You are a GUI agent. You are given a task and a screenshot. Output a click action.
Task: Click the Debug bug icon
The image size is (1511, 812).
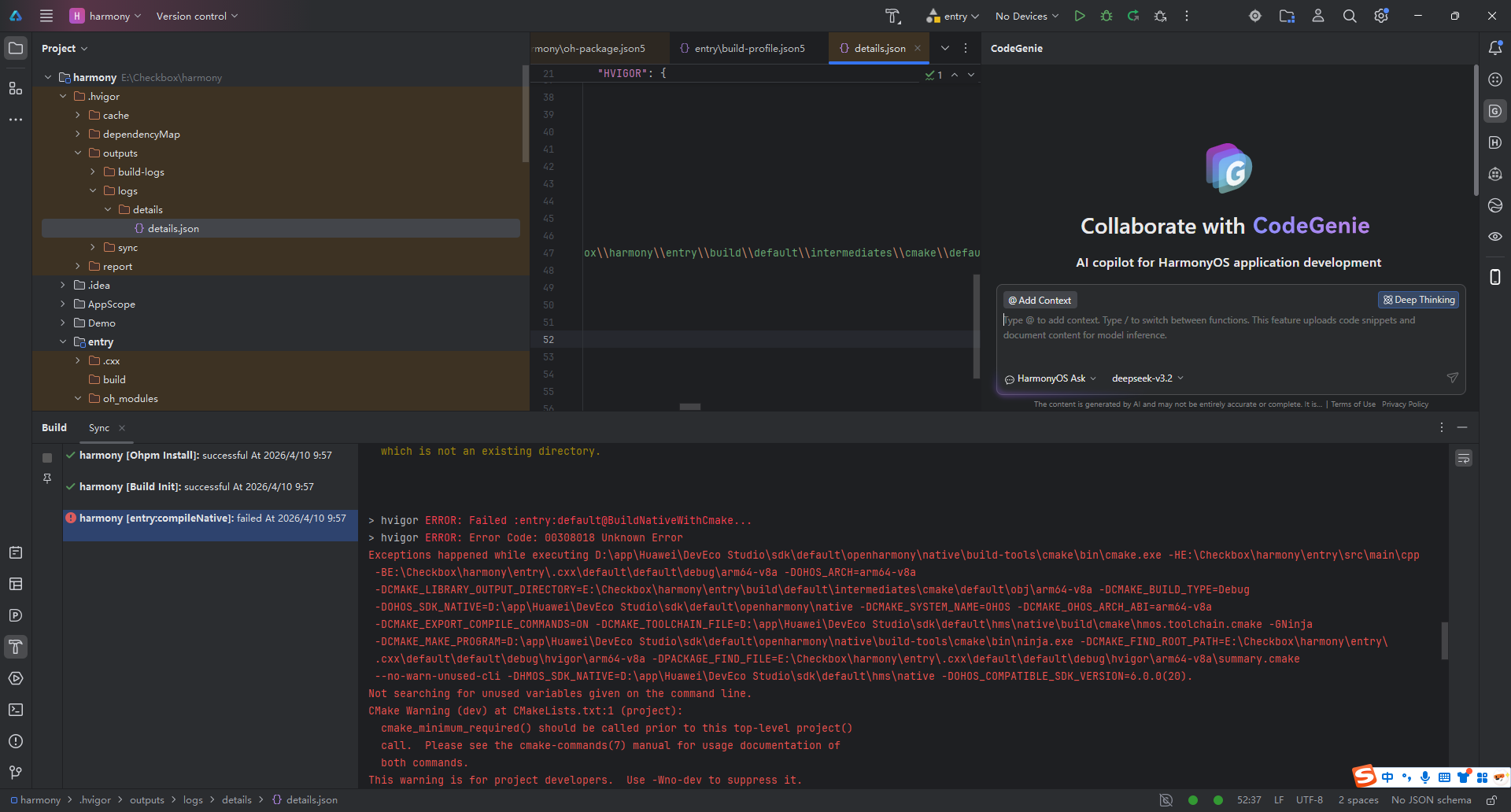click(1106, 16)
